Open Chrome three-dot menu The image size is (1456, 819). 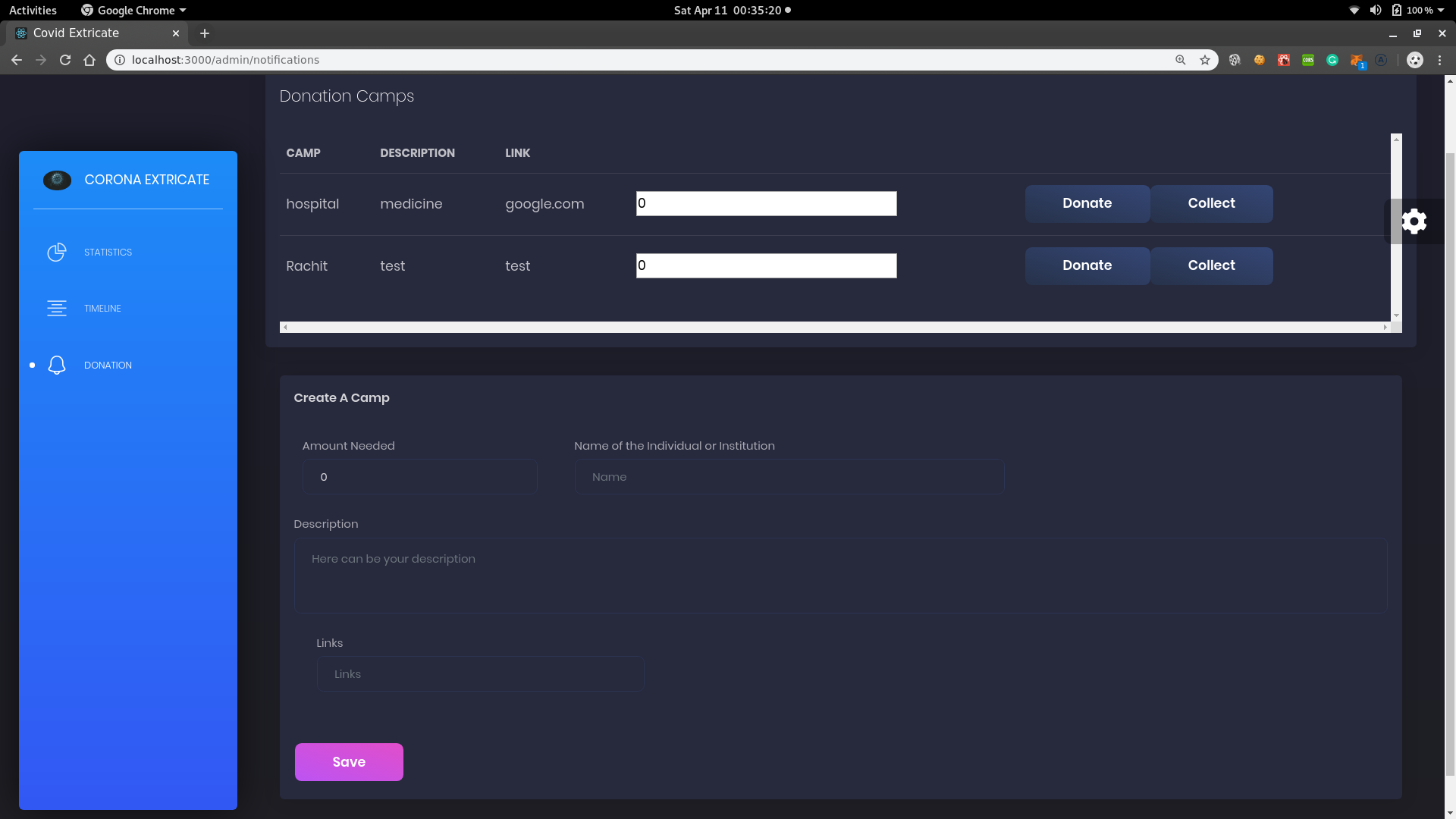tap(1440, 60)
